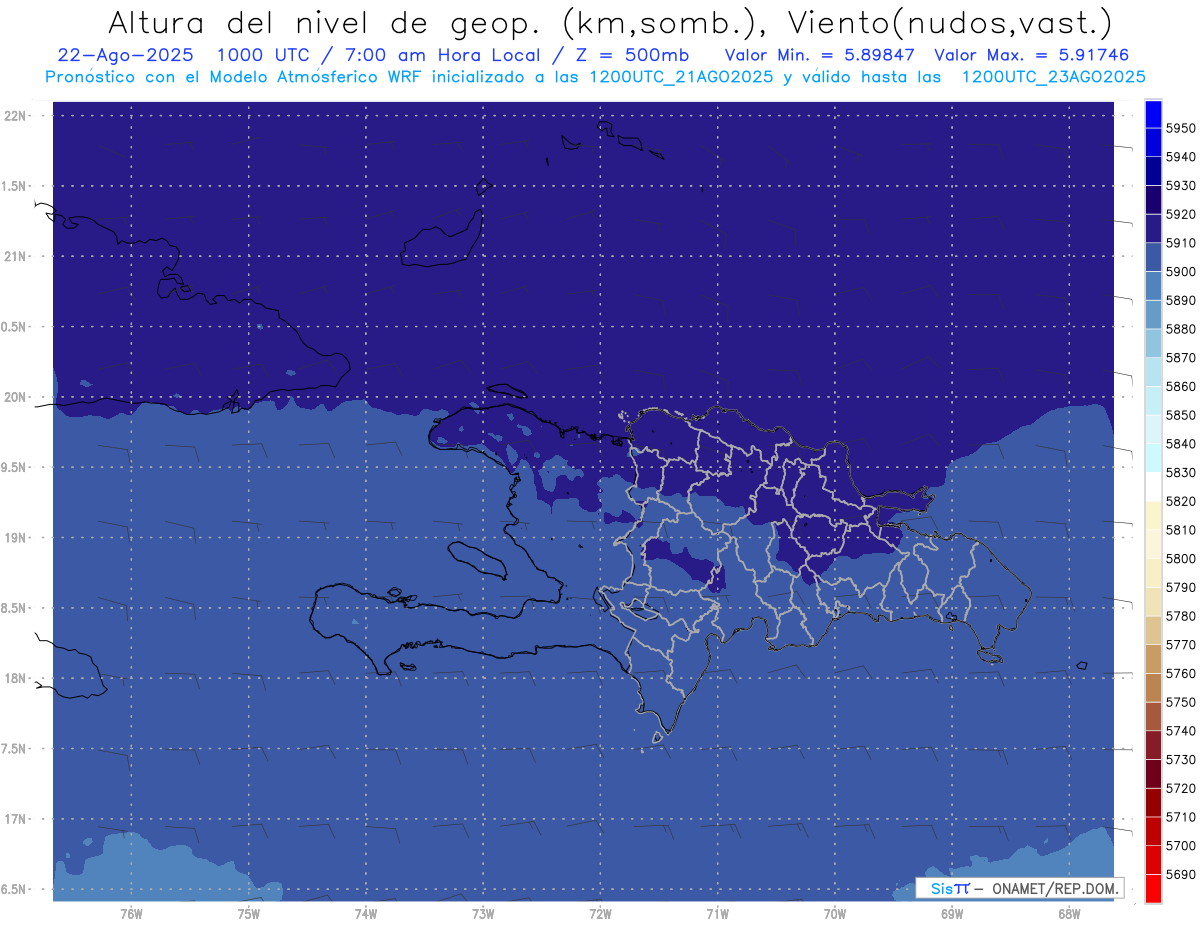
Task: Click the color bar label 5890
Action: [1180, 301]
